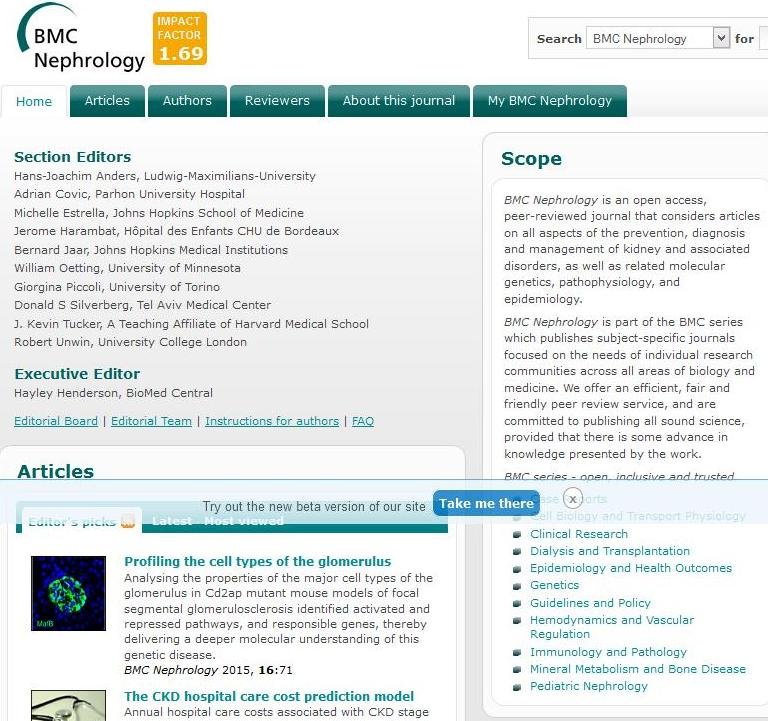Viewport: 768px width, 721px height.
Task: Open Immunology and Pathology section
Action: 608,652
